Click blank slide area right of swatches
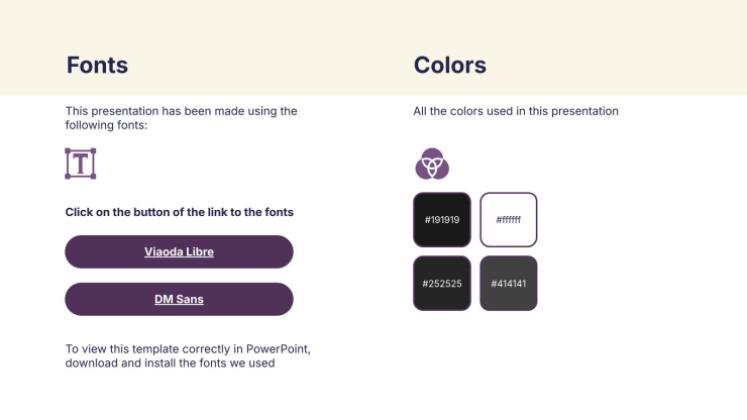Viewport: 747px width, 420px height. (x=640, y=250)
